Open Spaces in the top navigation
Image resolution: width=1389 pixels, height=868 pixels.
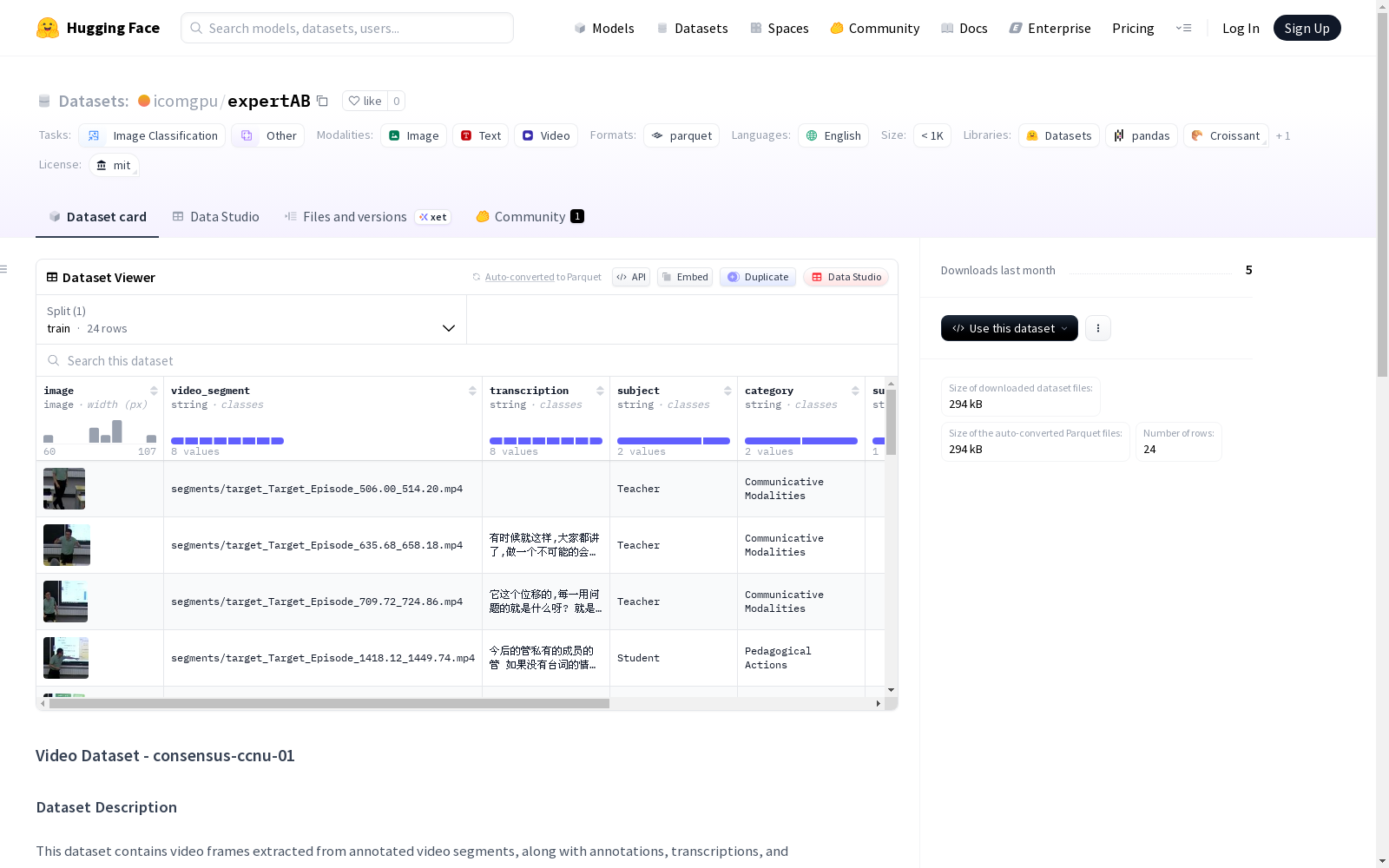click(x=780, y=28)
